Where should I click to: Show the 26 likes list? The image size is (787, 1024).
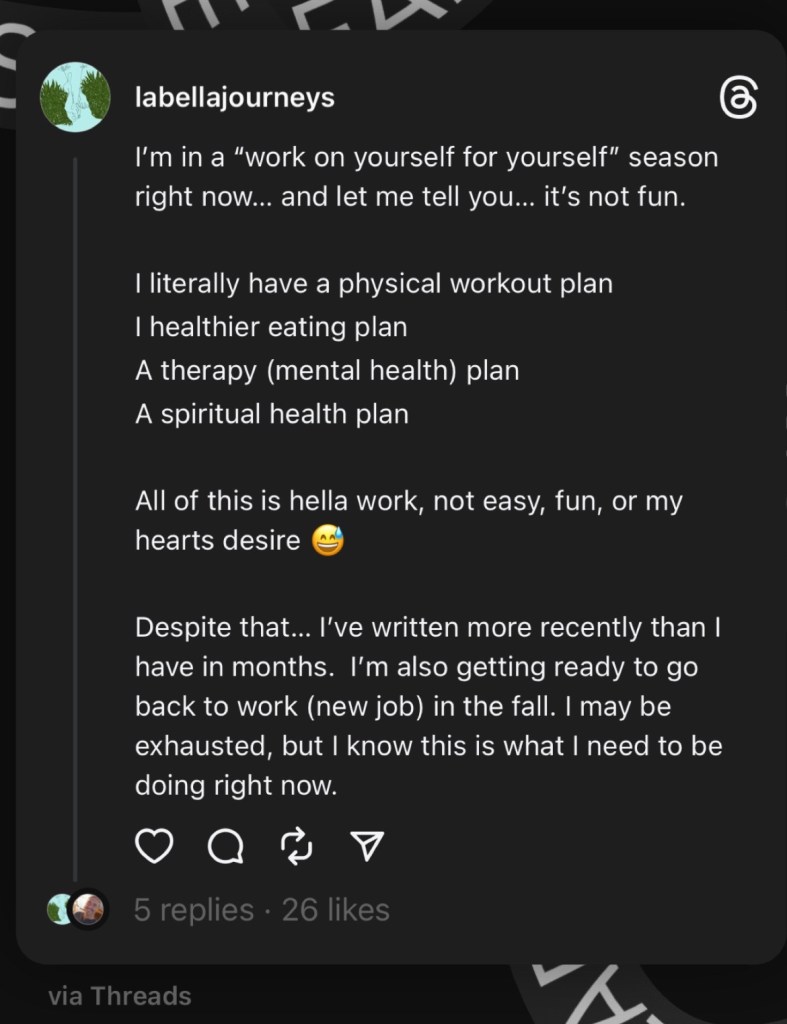336,910
